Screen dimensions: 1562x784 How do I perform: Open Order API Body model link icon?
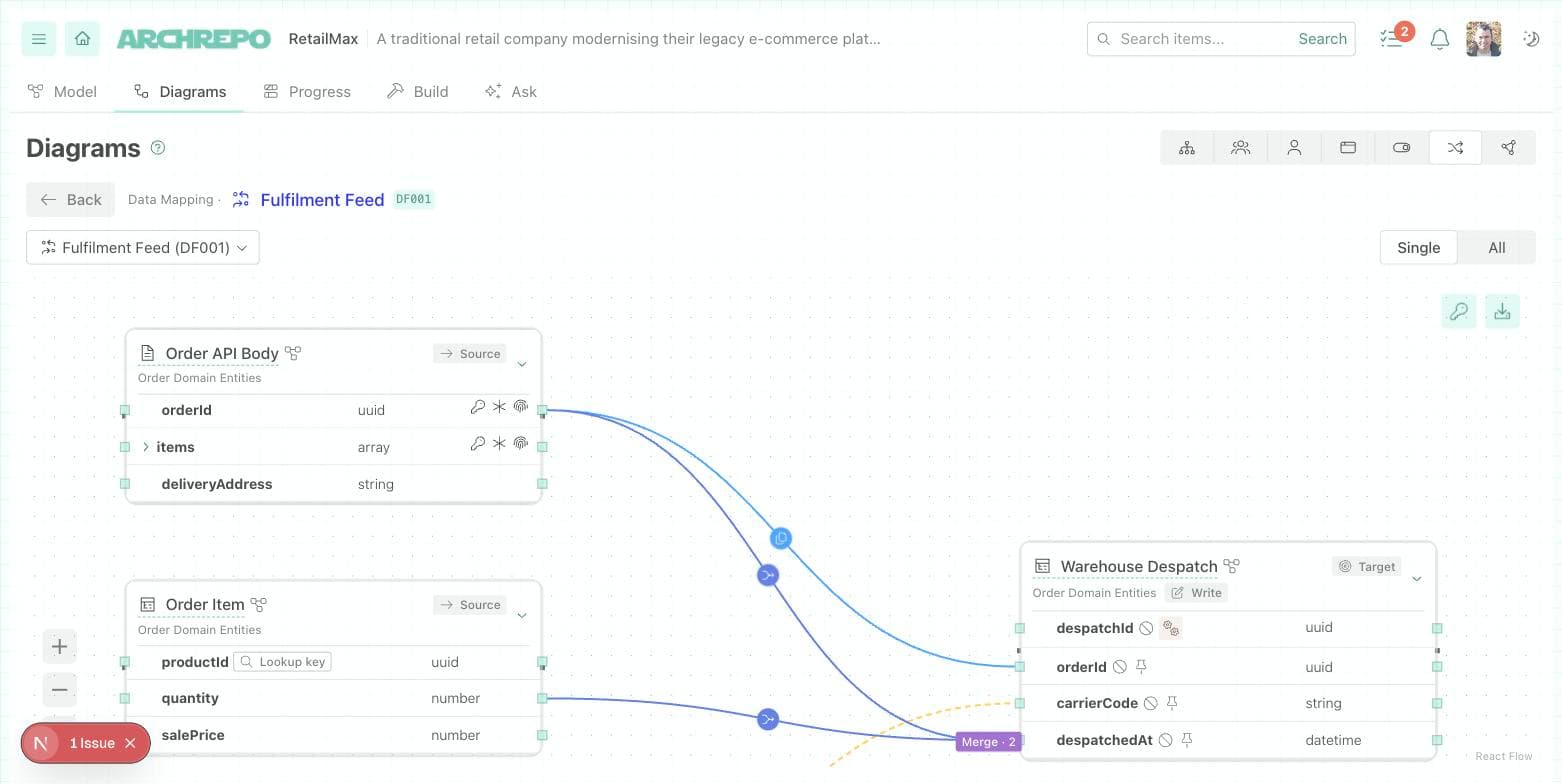293,353
